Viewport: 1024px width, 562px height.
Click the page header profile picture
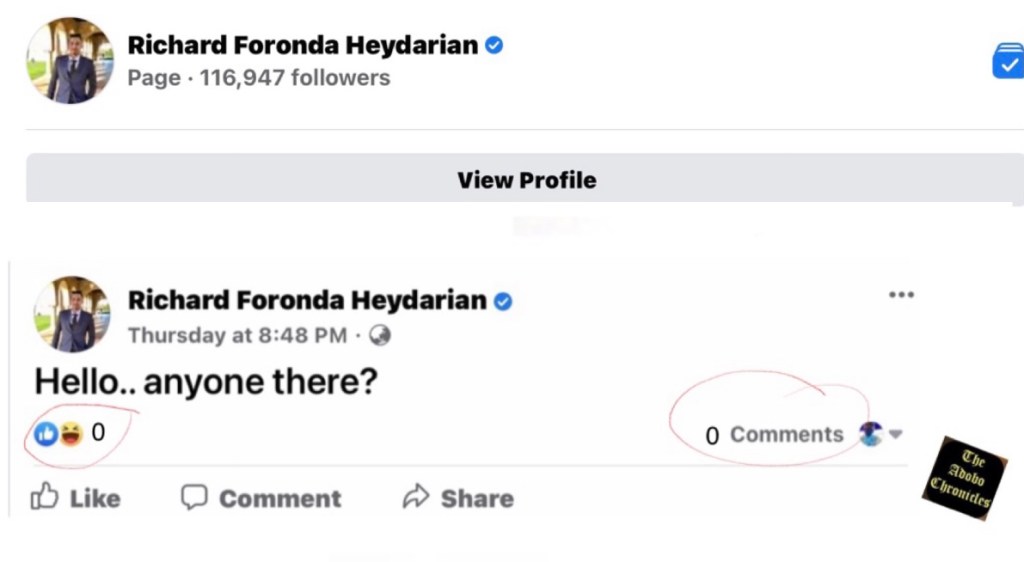tap(70, 60)
